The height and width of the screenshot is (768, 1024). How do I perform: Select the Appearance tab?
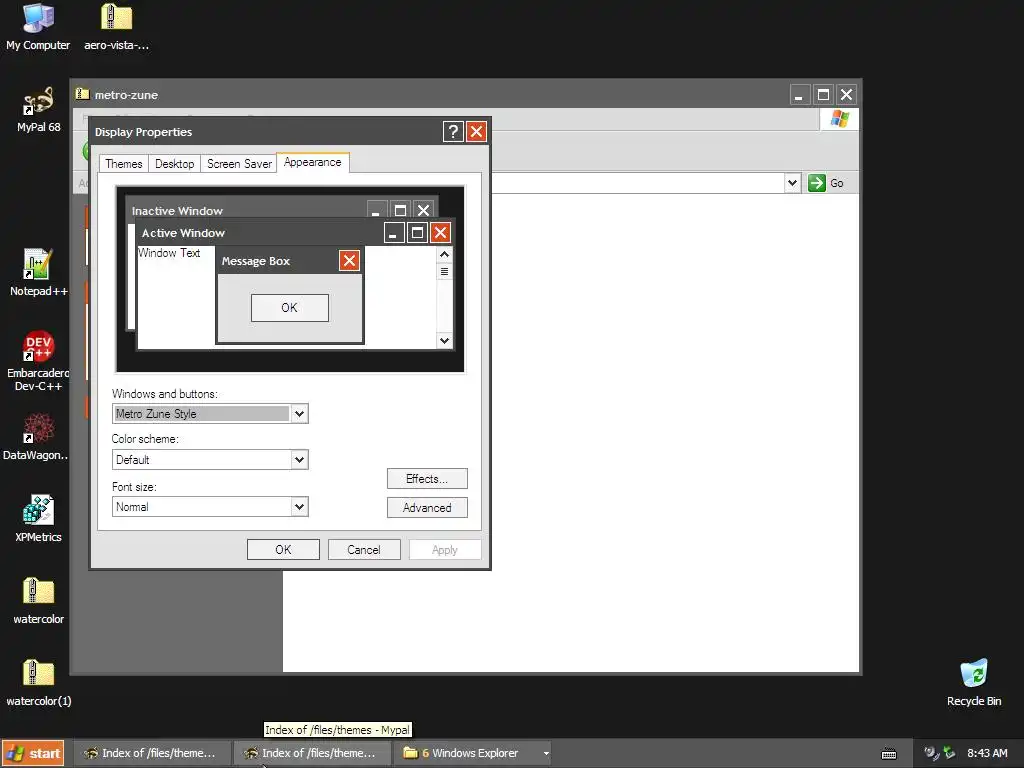click(x=313, y=163)
